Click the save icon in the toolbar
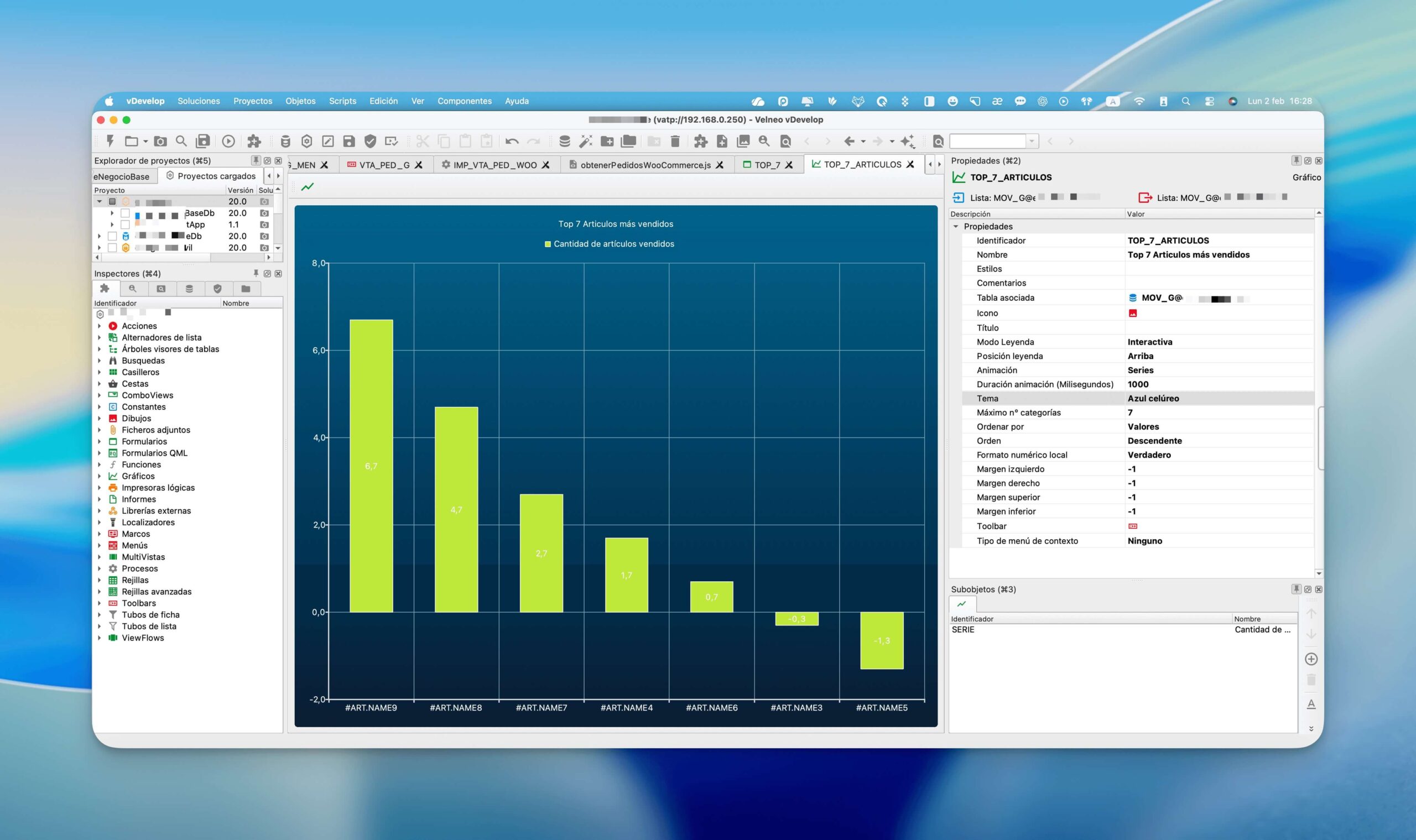The width and height of the screenshot is (1416, 840). pos(349,141)
